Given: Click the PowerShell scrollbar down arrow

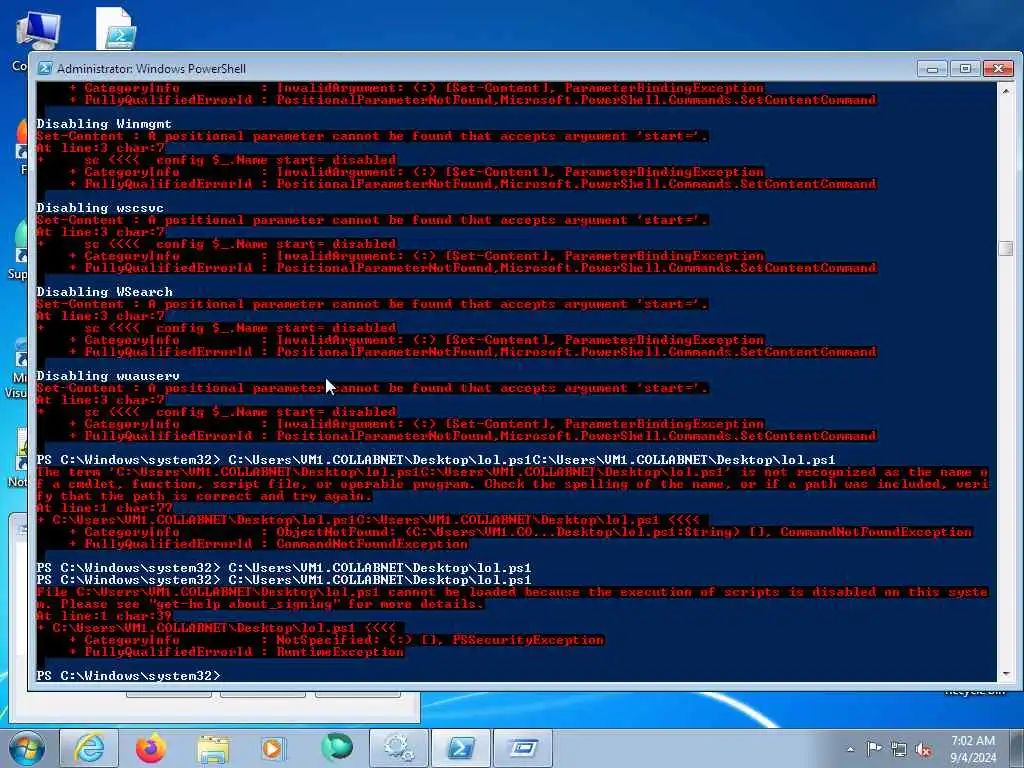Looking at the screenshot, I should (1006, 674).
